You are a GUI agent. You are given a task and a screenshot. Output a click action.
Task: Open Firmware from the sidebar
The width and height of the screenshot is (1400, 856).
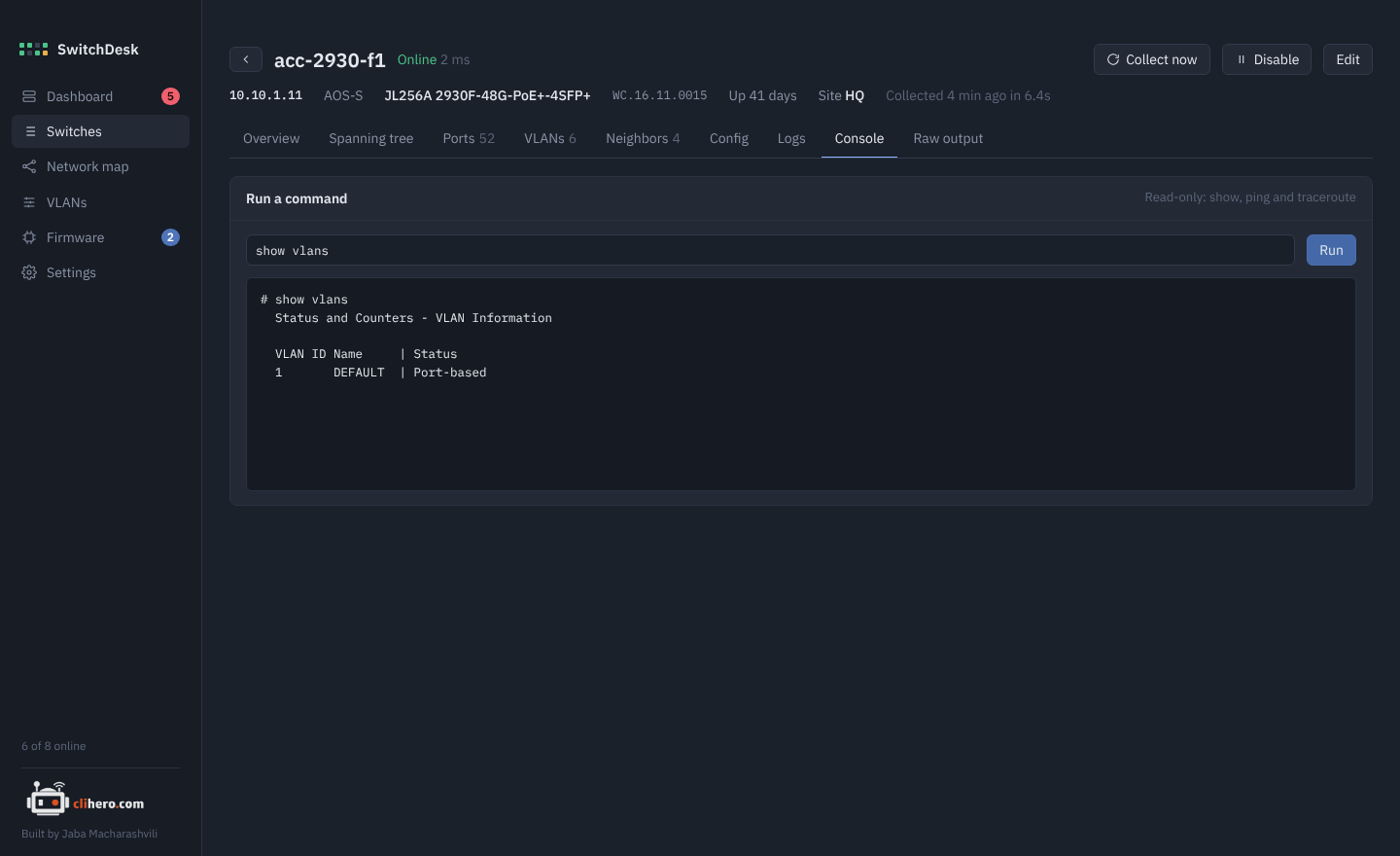[100, 237]
